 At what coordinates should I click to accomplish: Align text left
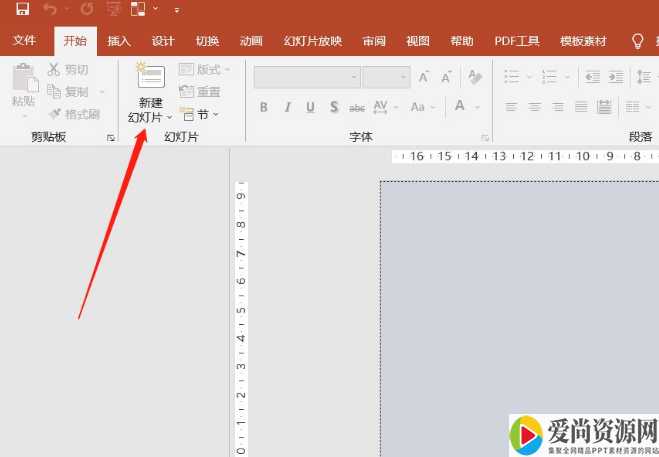[x=511, y=107]
